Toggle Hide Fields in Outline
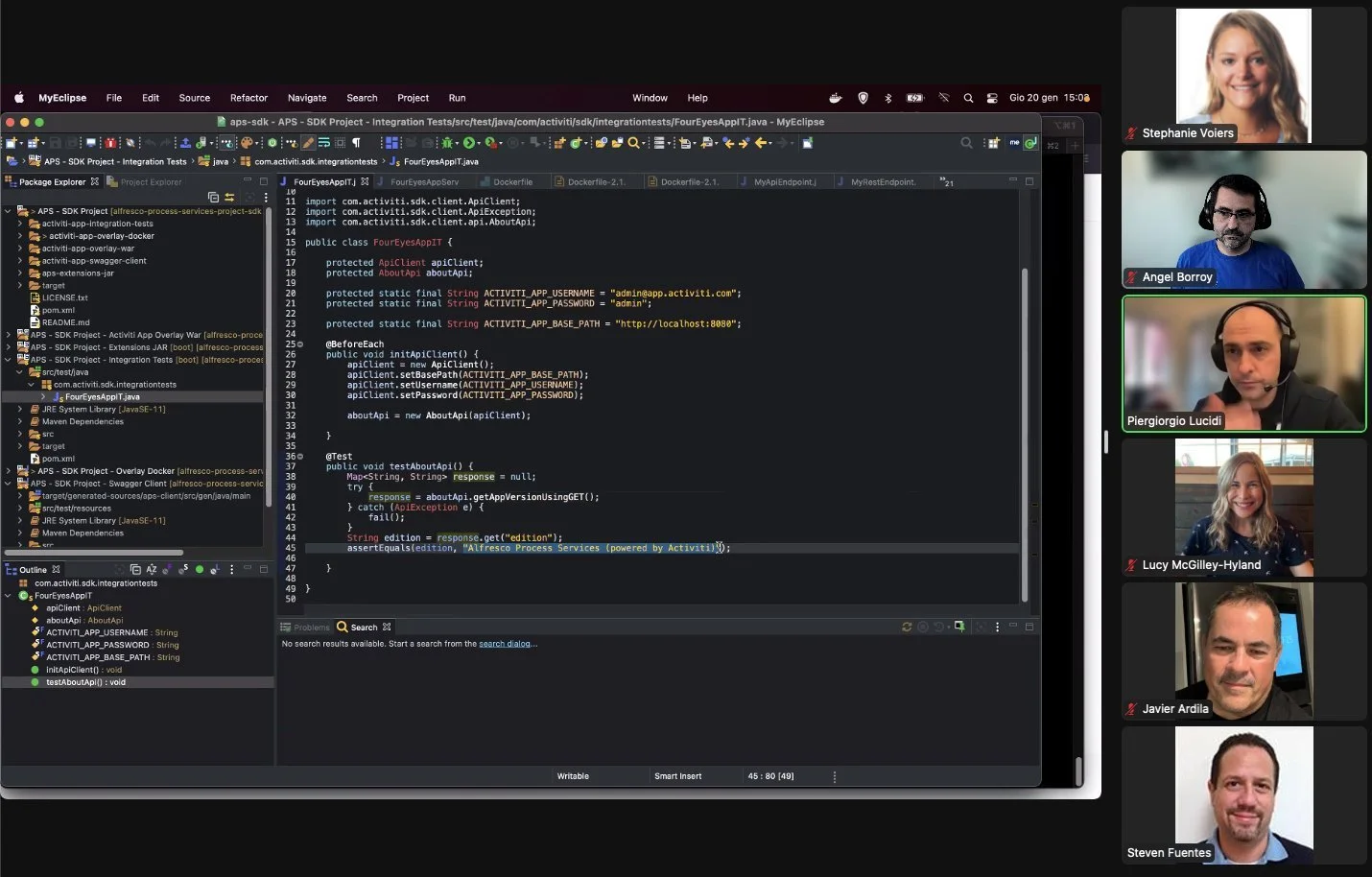 point(167,569)
